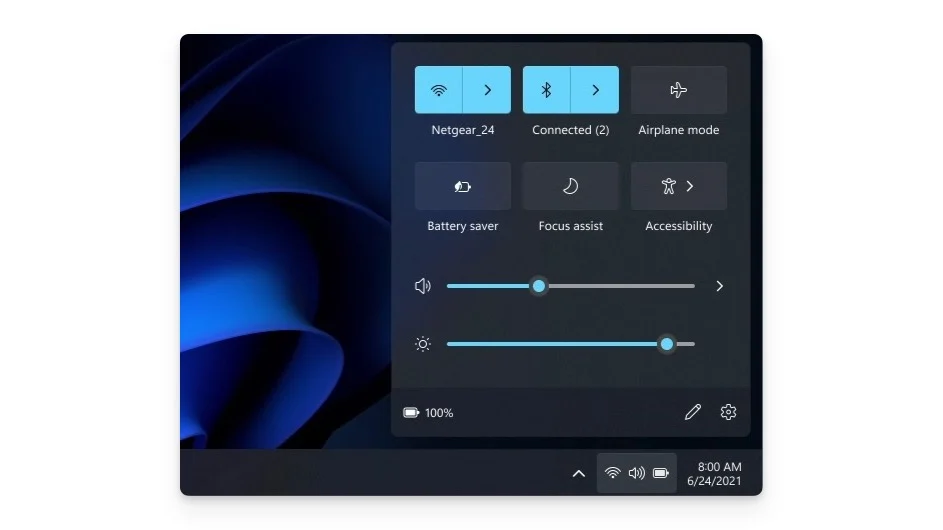Expand Wi-Fi network list chevron
The image size is (943, 530).
click(x=487, y=90)
